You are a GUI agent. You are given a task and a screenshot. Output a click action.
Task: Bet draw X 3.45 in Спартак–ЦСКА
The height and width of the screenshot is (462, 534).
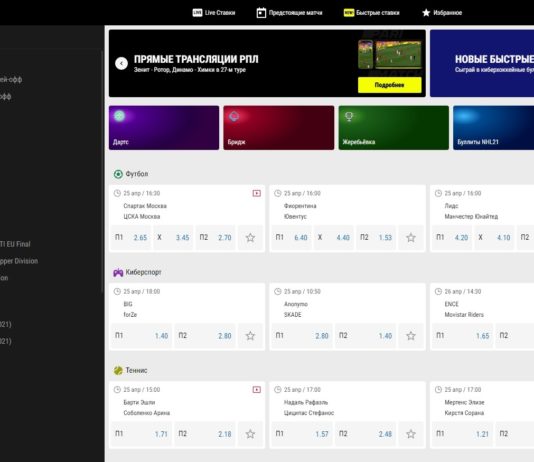173,238
